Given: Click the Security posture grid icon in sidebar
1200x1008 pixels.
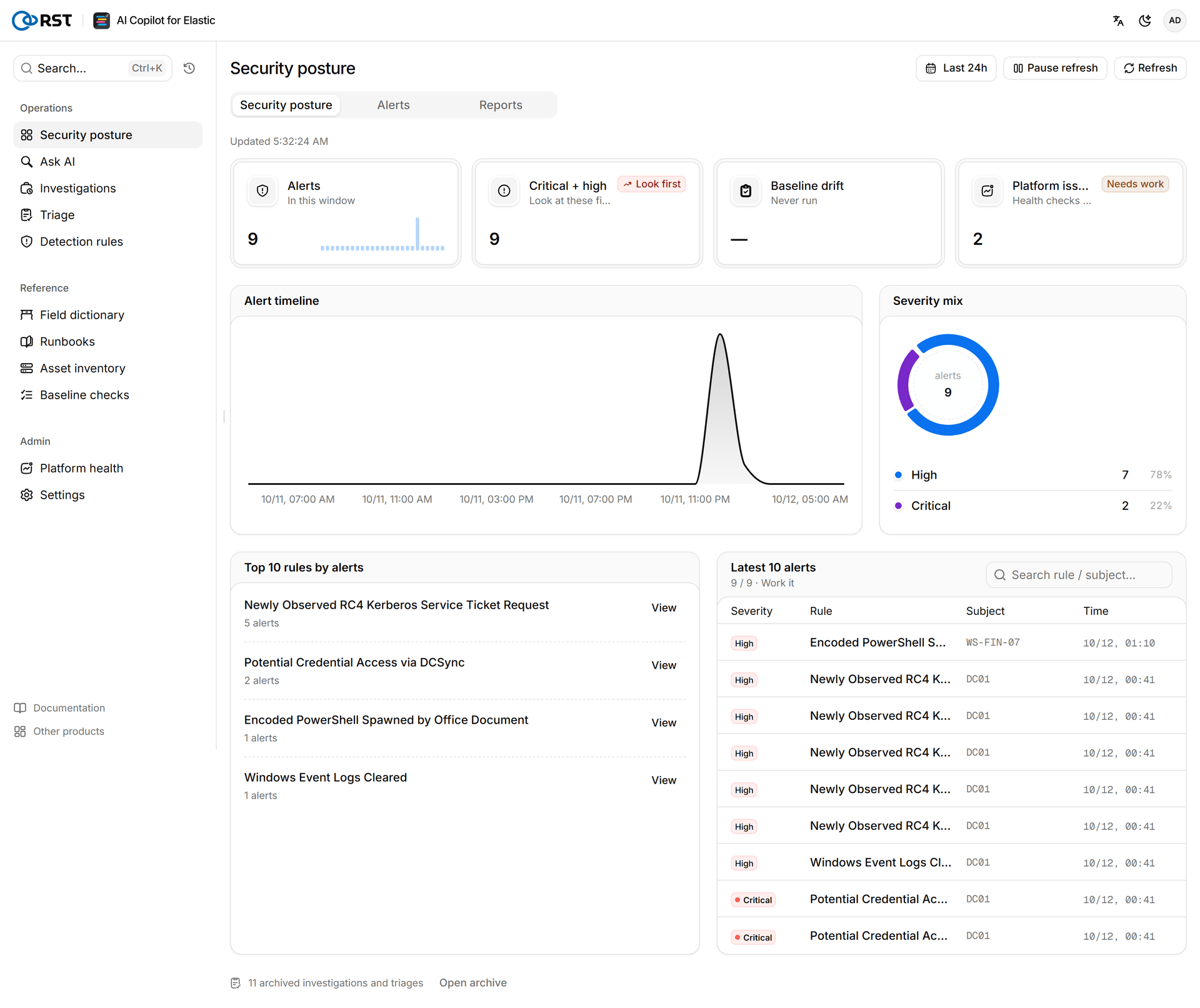Looking at the screenshot, I should click(x=26, y=135).
